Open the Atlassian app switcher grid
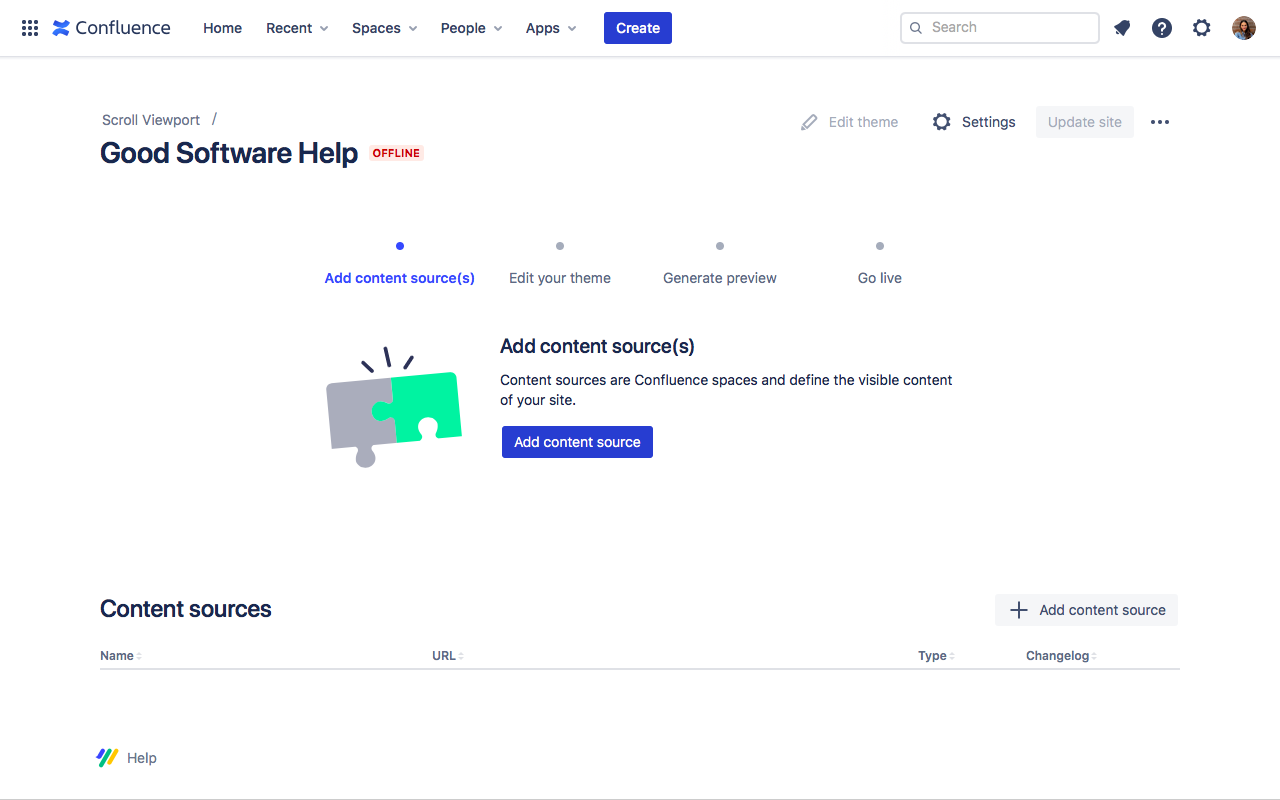This screenshot has width=1280, height=800. click(x=29, y=28)
